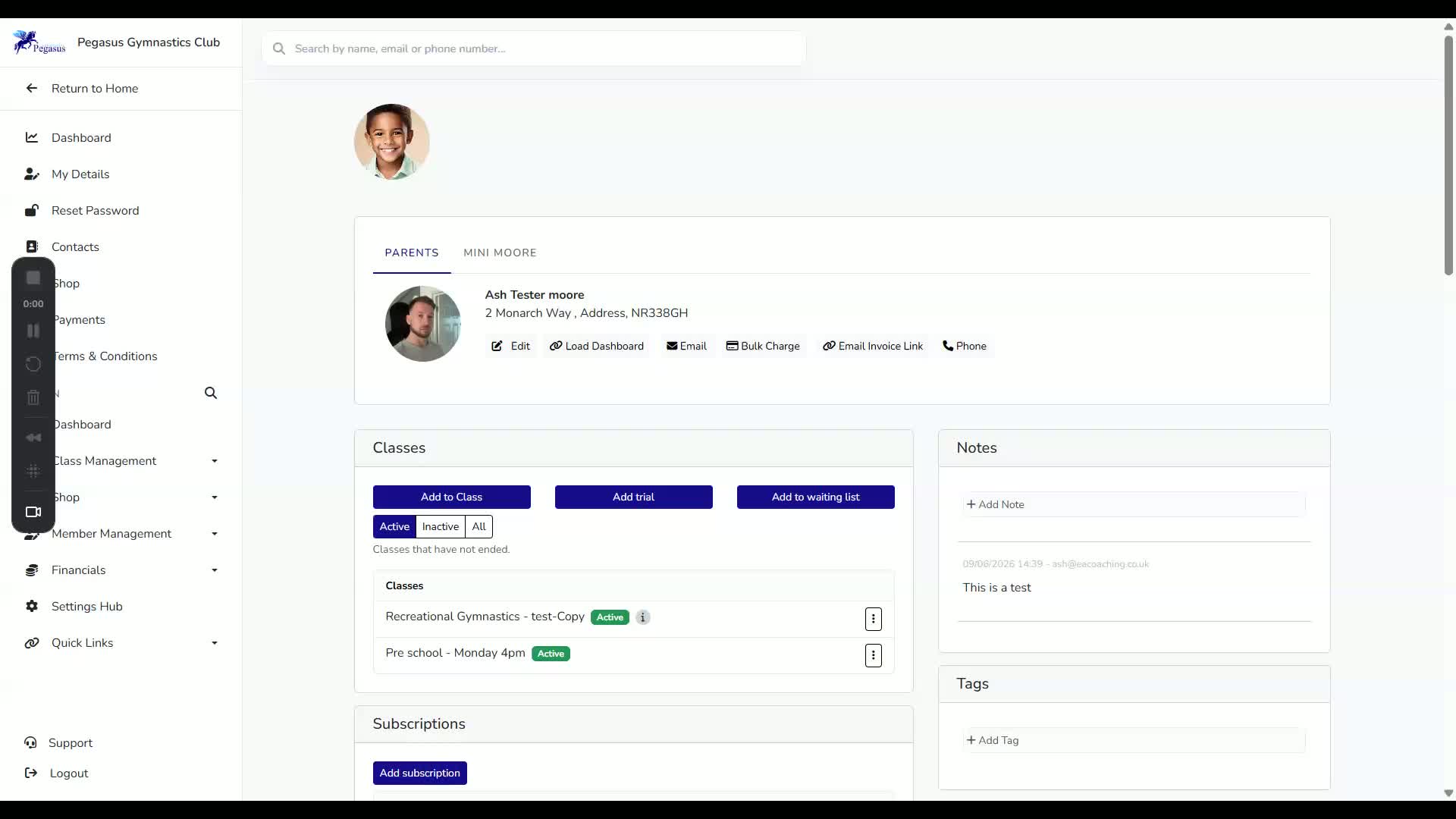Click the Logout arrow icon
Image resolution: width=1456 pixels, height=819 pixels.
pos(31,773)
